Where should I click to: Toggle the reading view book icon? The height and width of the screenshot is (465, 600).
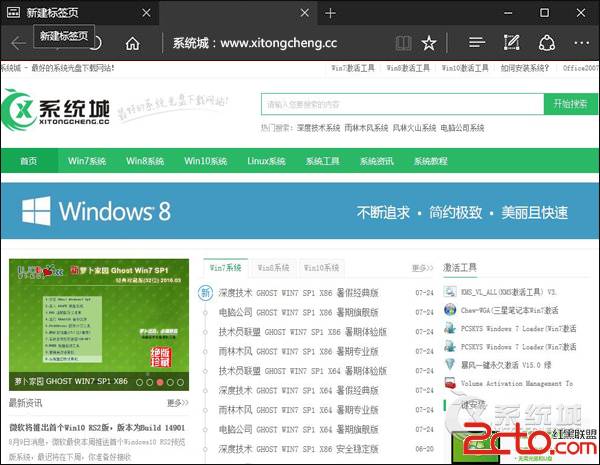[x=403, y=43]
